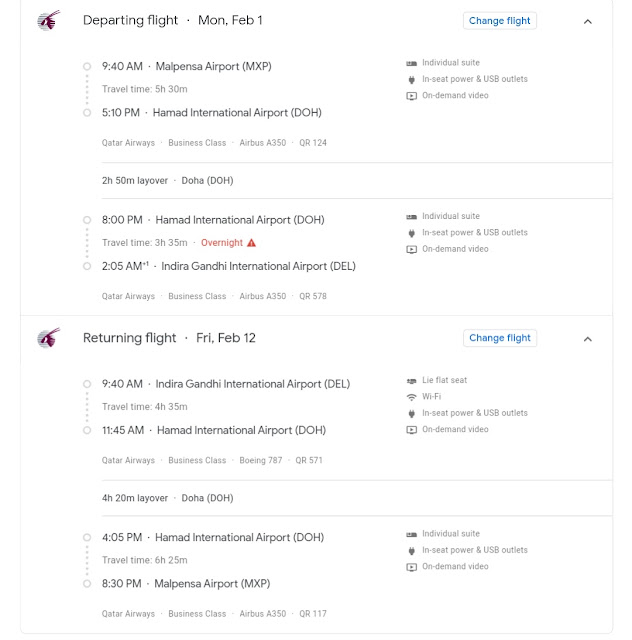Click Individual suite icon for Malpensa departure

[x=412, y=63]
